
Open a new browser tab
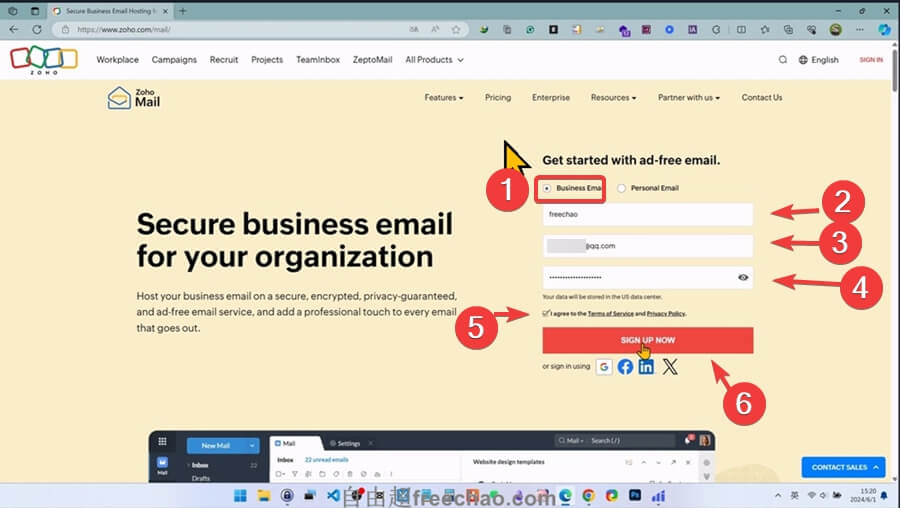tap(183, 11)
